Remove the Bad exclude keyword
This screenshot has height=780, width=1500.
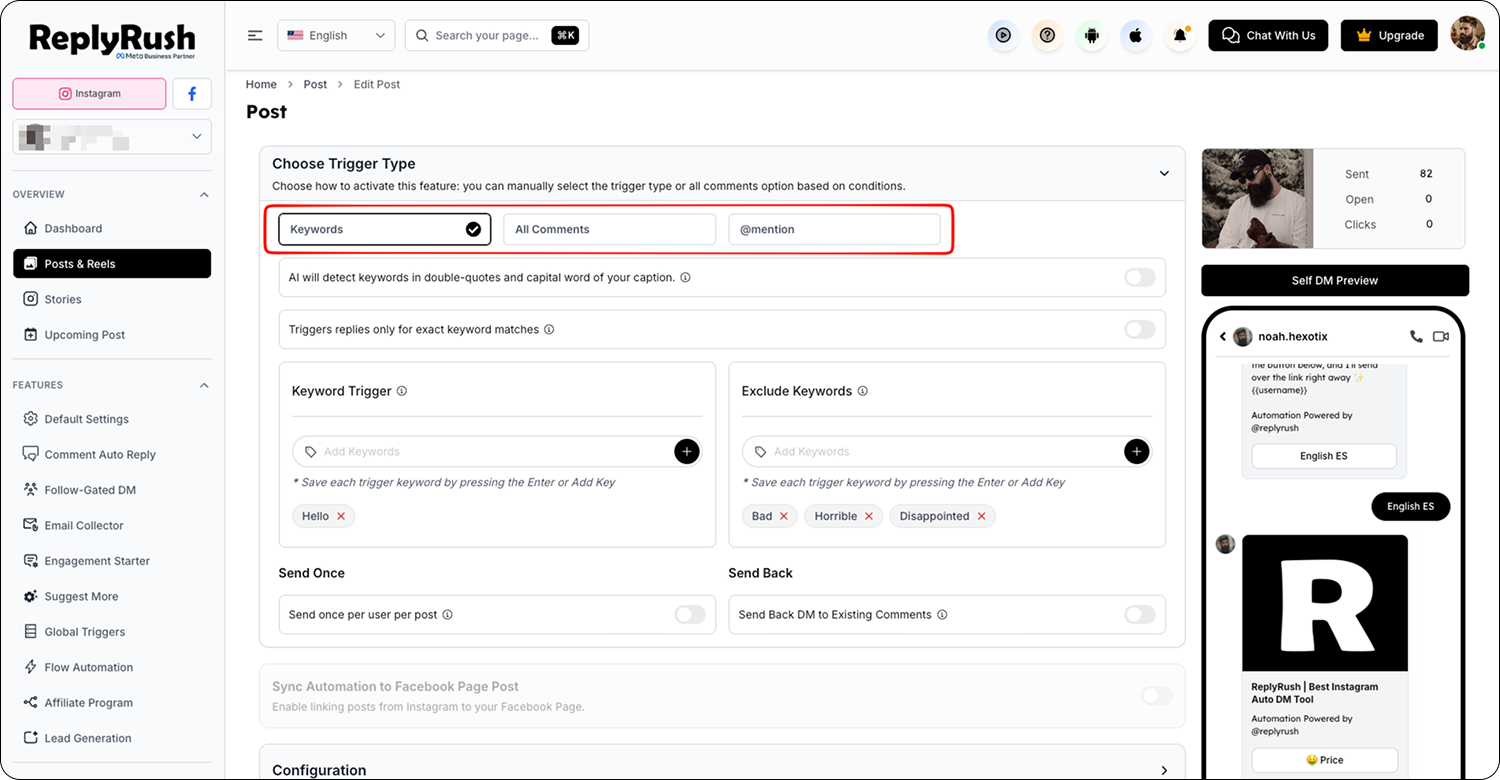(784, 516)
